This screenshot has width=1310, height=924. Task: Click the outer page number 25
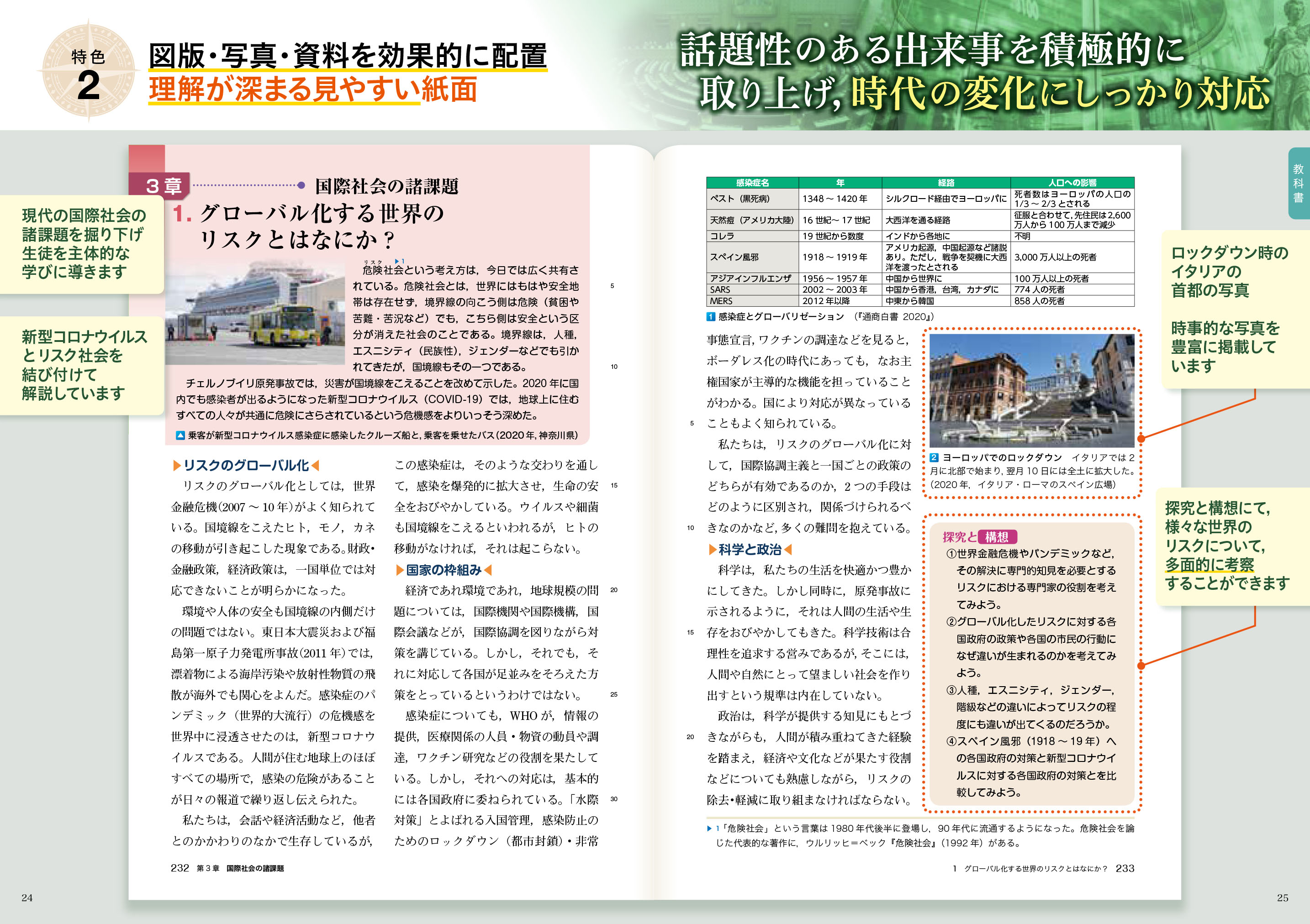(1283, 898)
